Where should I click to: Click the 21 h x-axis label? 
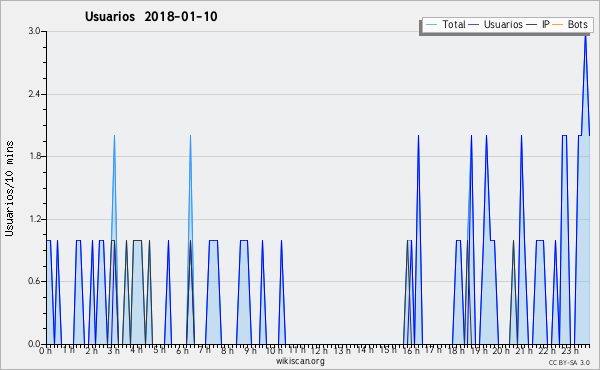click(523, 350)
